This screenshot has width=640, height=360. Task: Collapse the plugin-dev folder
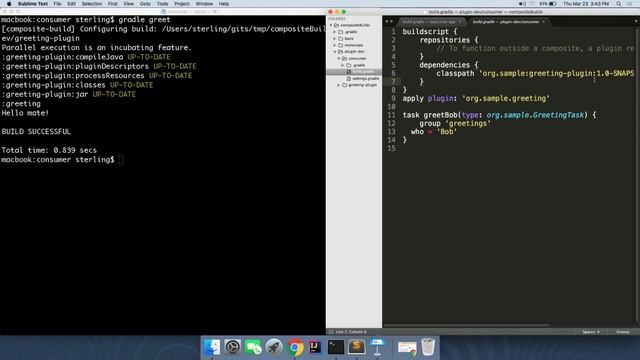(335, 52)
